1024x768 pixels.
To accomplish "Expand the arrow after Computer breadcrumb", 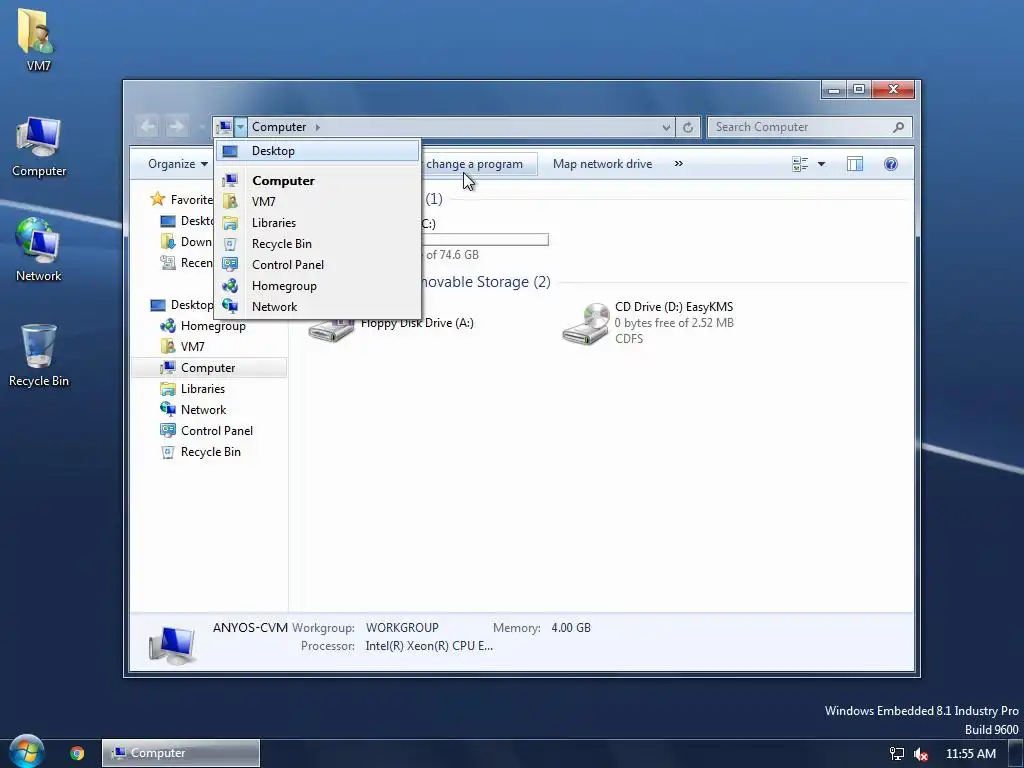I will (x=318, y=127).
